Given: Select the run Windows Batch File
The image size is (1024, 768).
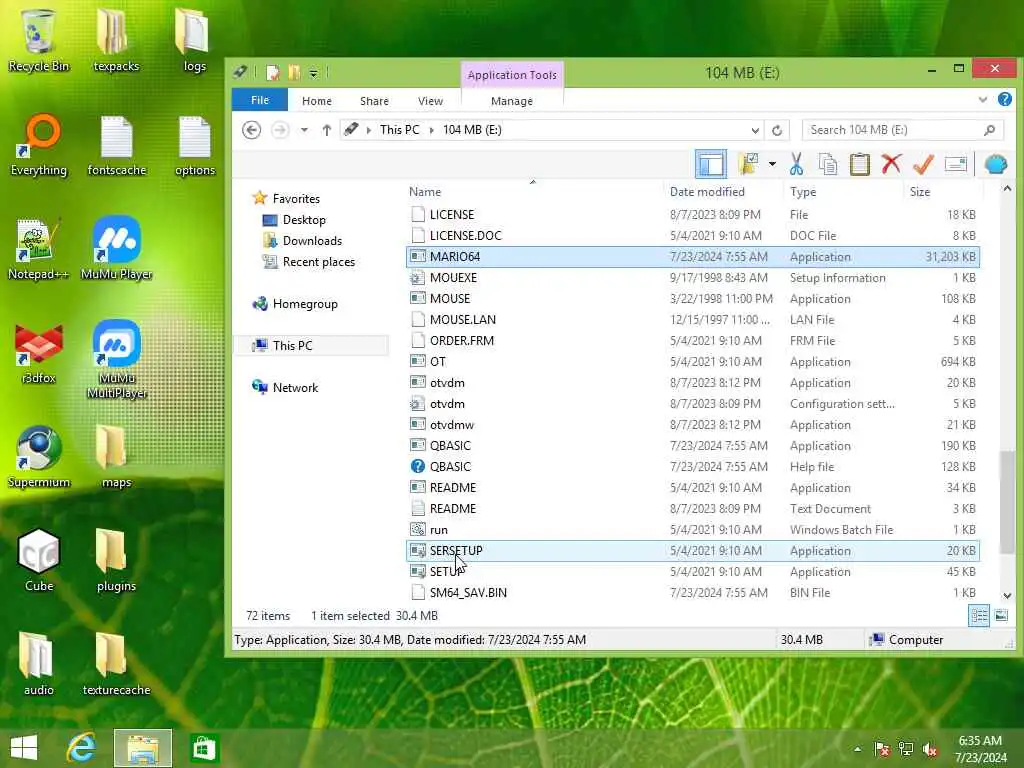Looking at the screenshot, I should pos(693,530).
